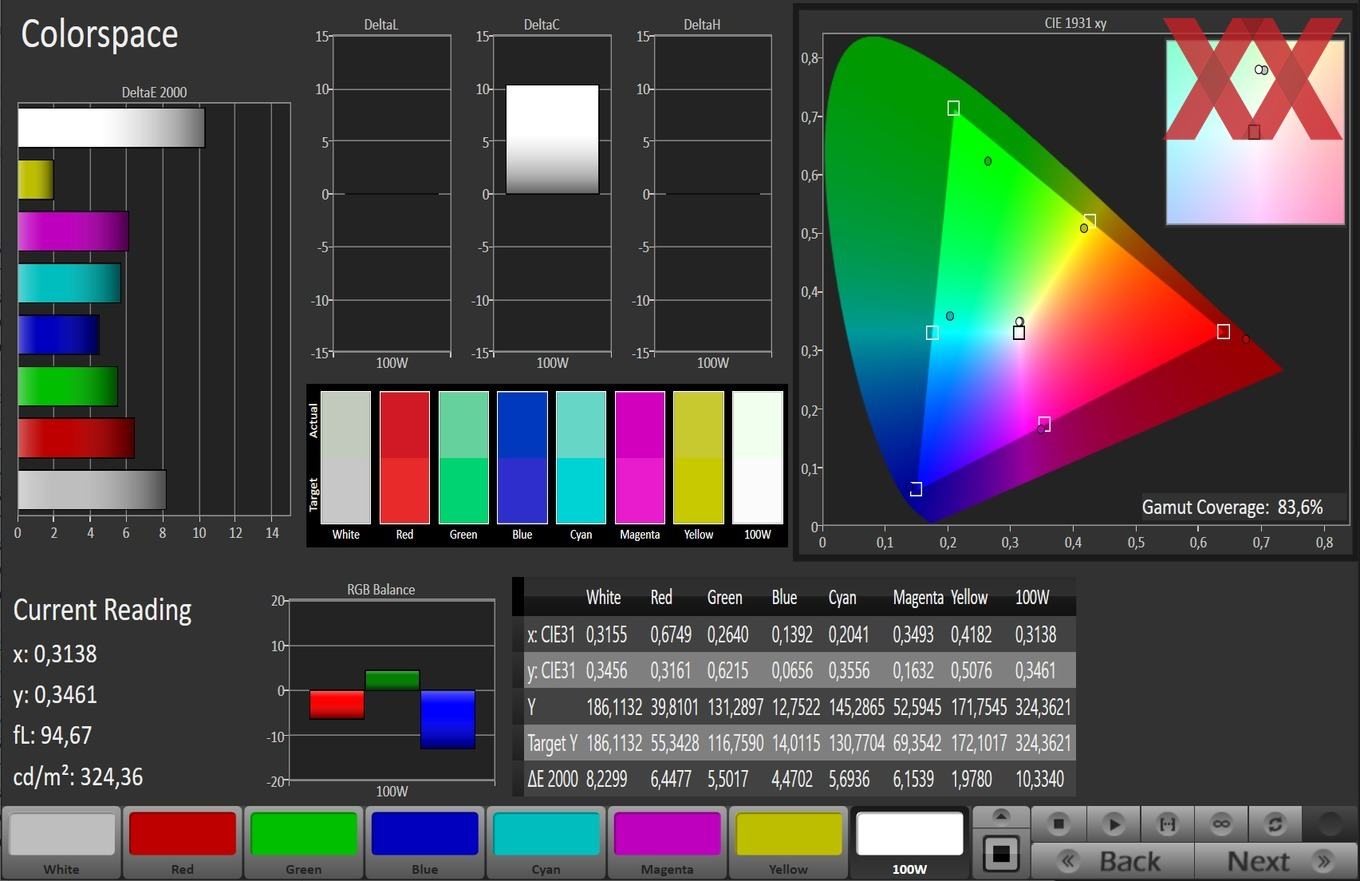This screenshot has width=1360, height=881.
Task: Select the White patch button in bottom strip
Action: (61, 842)
